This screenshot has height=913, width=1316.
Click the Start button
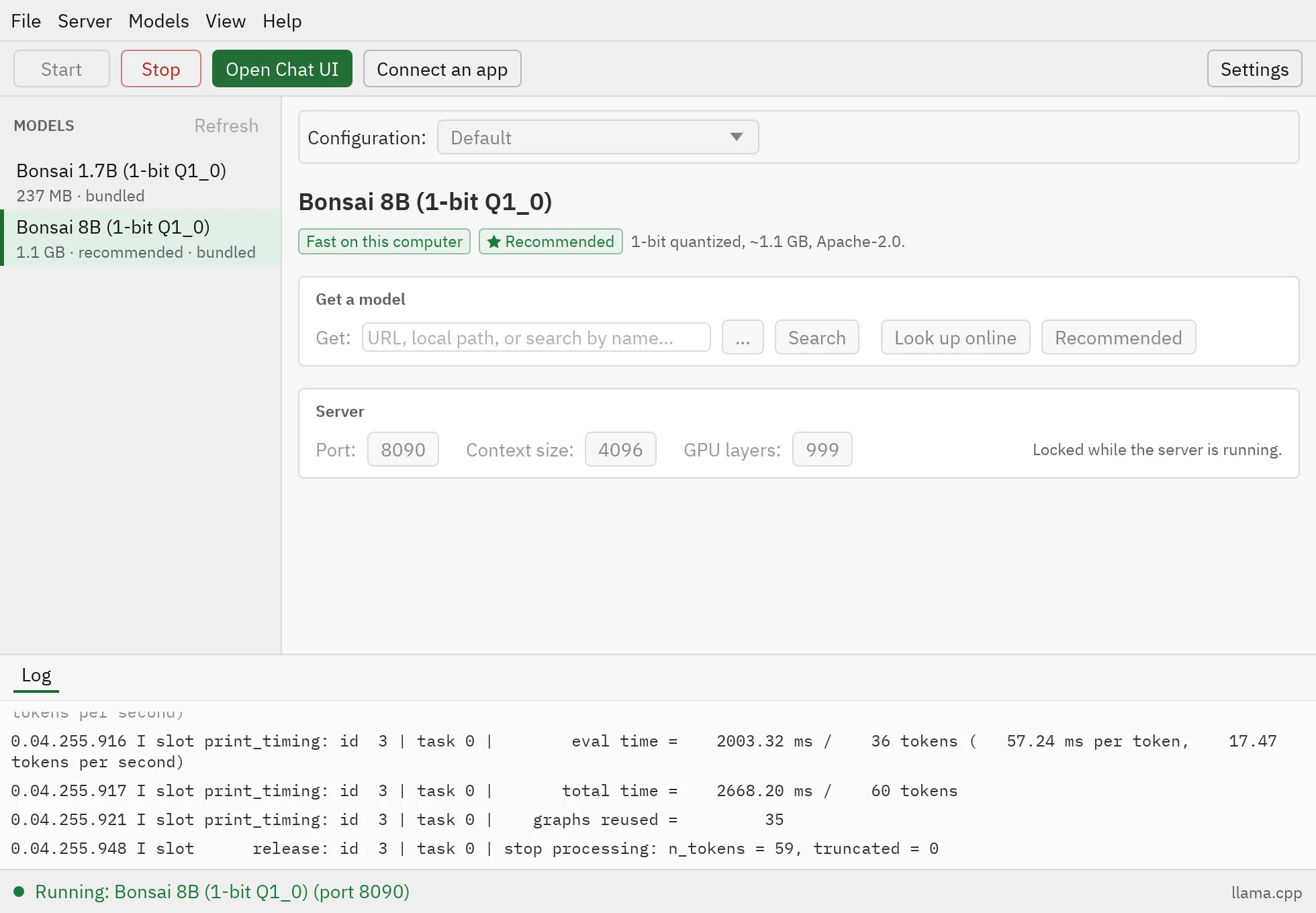[x=62, y=68]
